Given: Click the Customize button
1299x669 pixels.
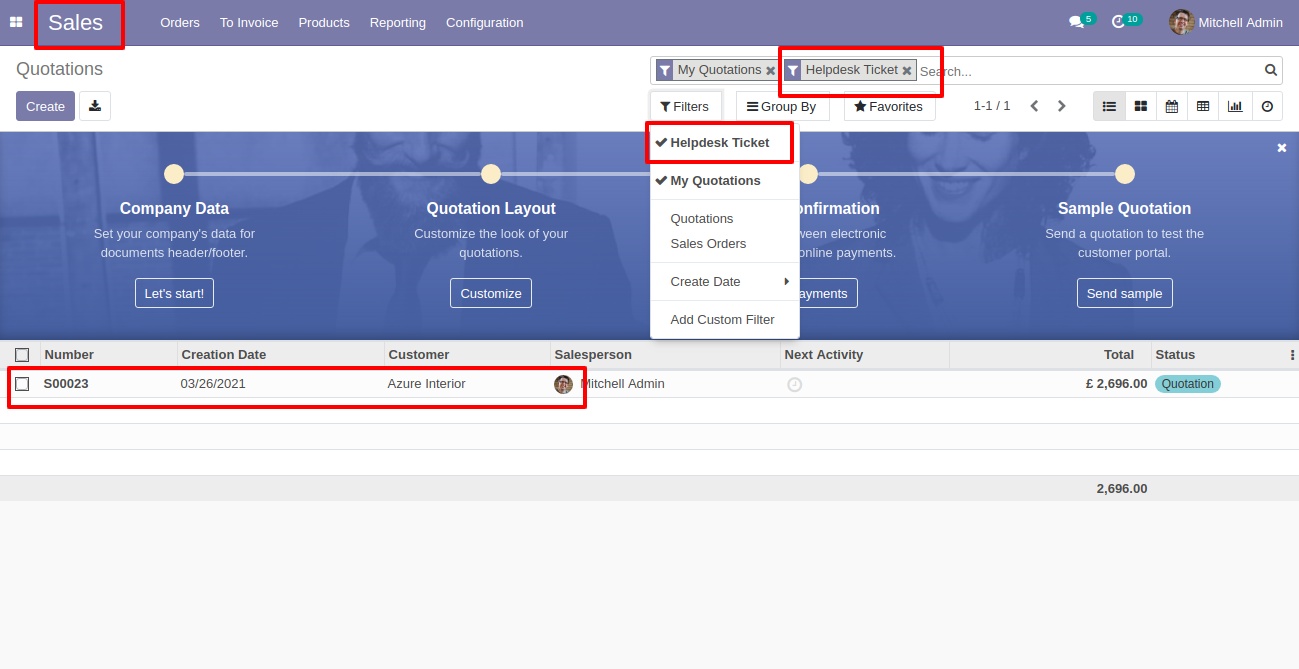Looking at the screenshot, I should point(491,293).
